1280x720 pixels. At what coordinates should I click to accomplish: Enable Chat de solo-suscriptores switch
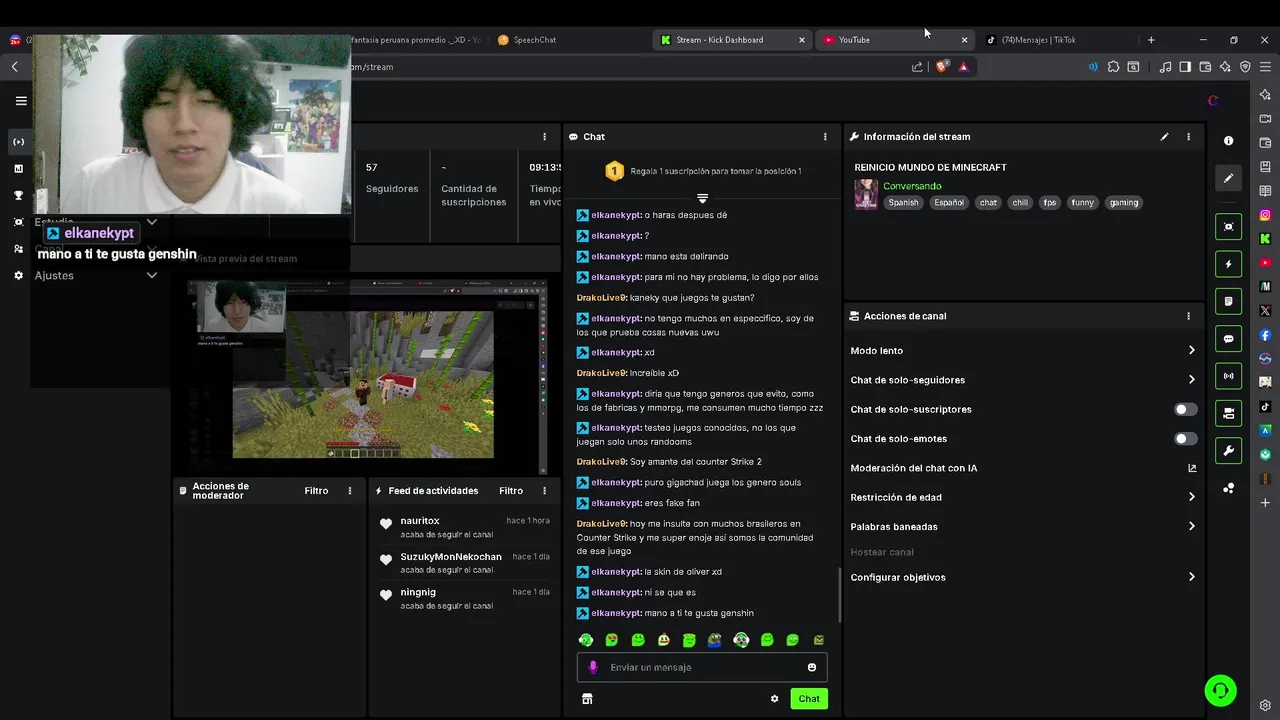point(1185,409)
